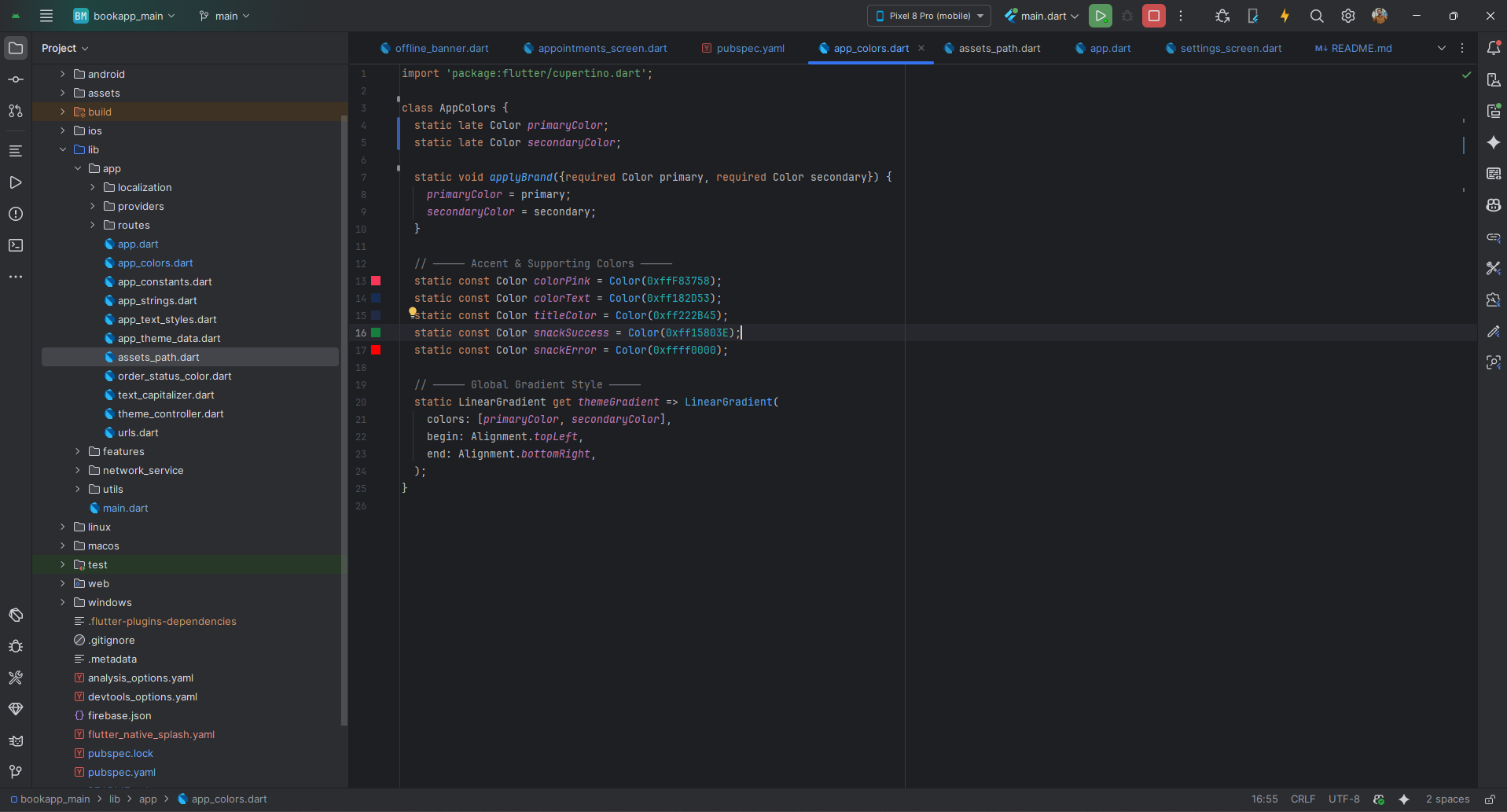The width and height of the screenshot is (1507, 812).
Task: Open the Project view mode dropdown
Action: (x=65, y=48)
